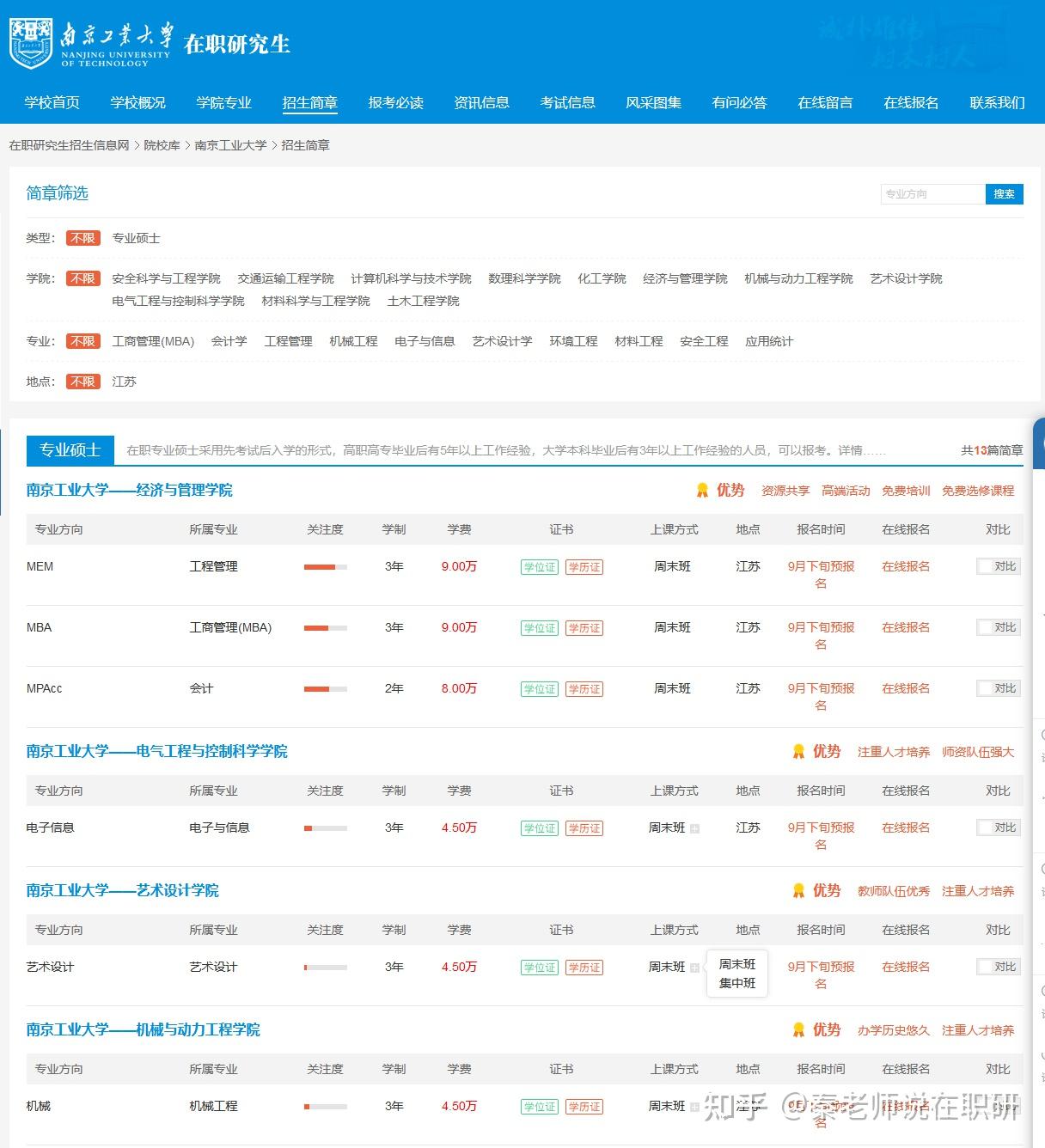Click 免费选修课程 advantage tag

978,491
